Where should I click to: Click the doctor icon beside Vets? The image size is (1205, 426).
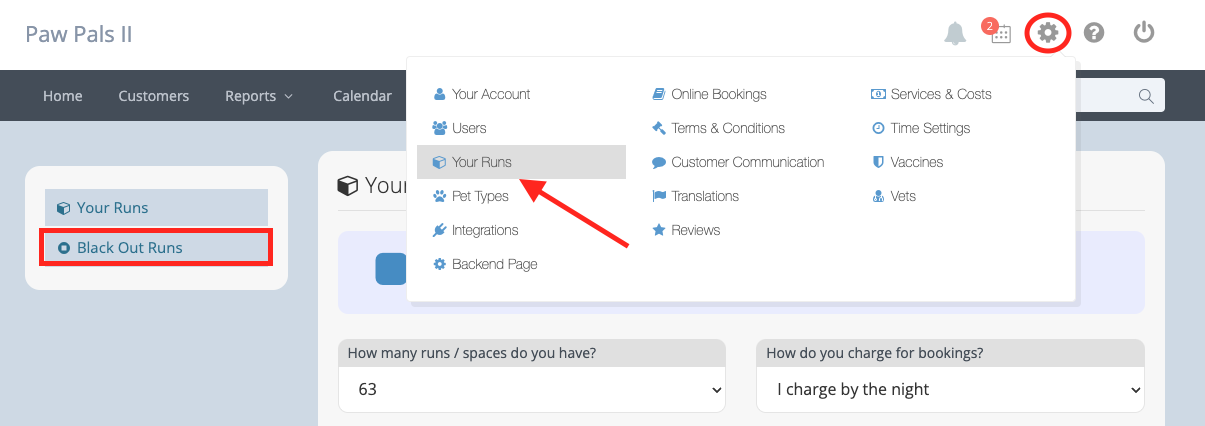point(878,196)
